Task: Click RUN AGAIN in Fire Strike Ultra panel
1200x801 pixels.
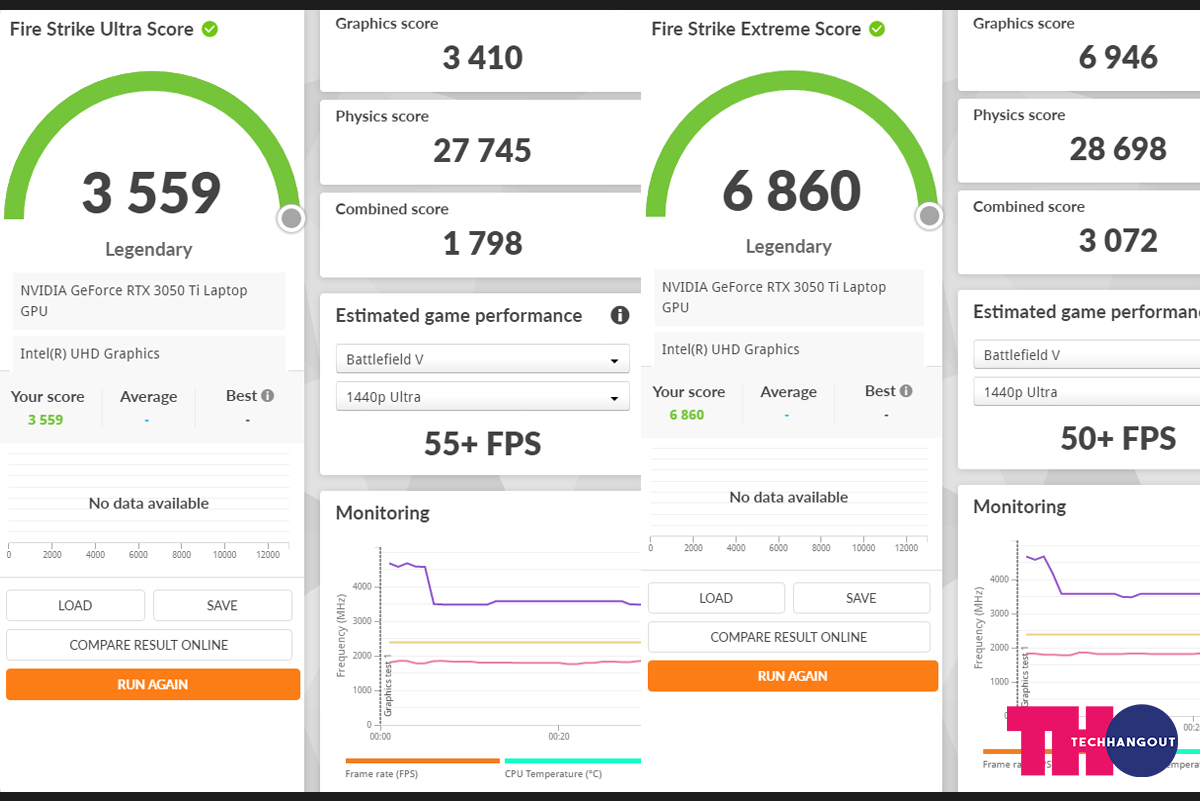Action: (153, 685)
